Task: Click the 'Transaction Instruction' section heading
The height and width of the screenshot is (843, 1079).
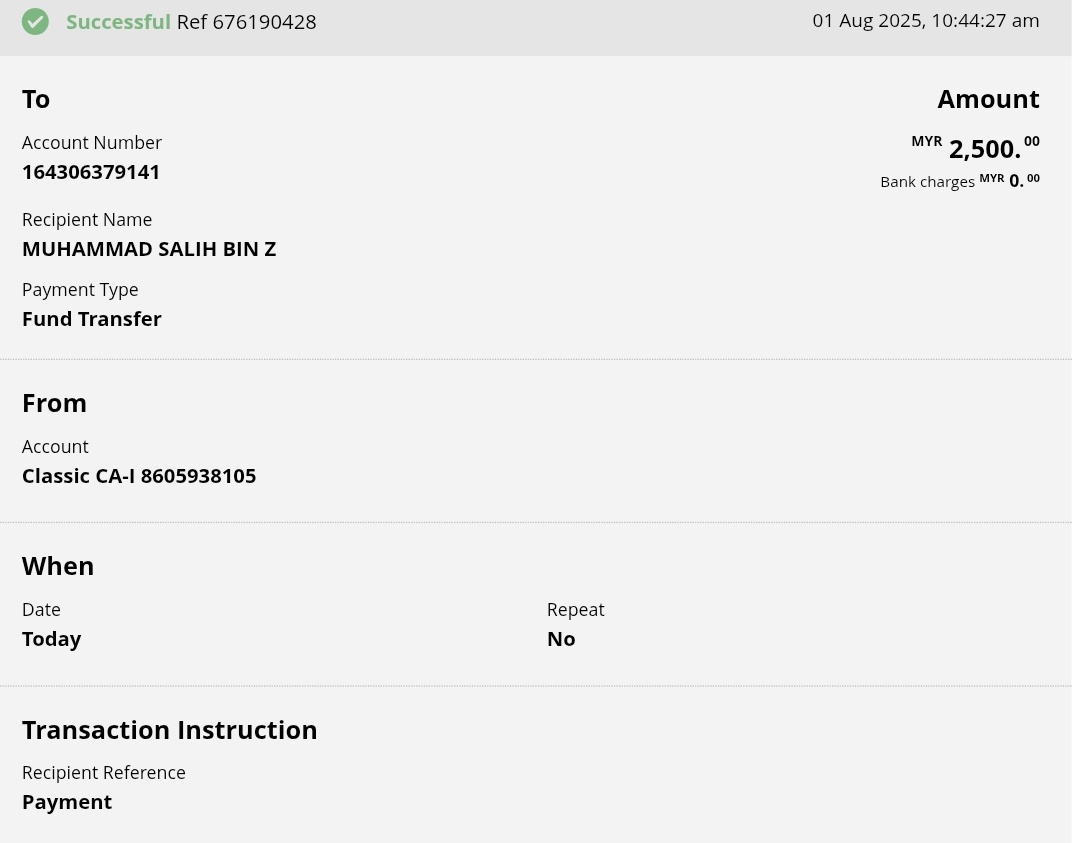Action: pyautogui.click(x=170, y=730)
